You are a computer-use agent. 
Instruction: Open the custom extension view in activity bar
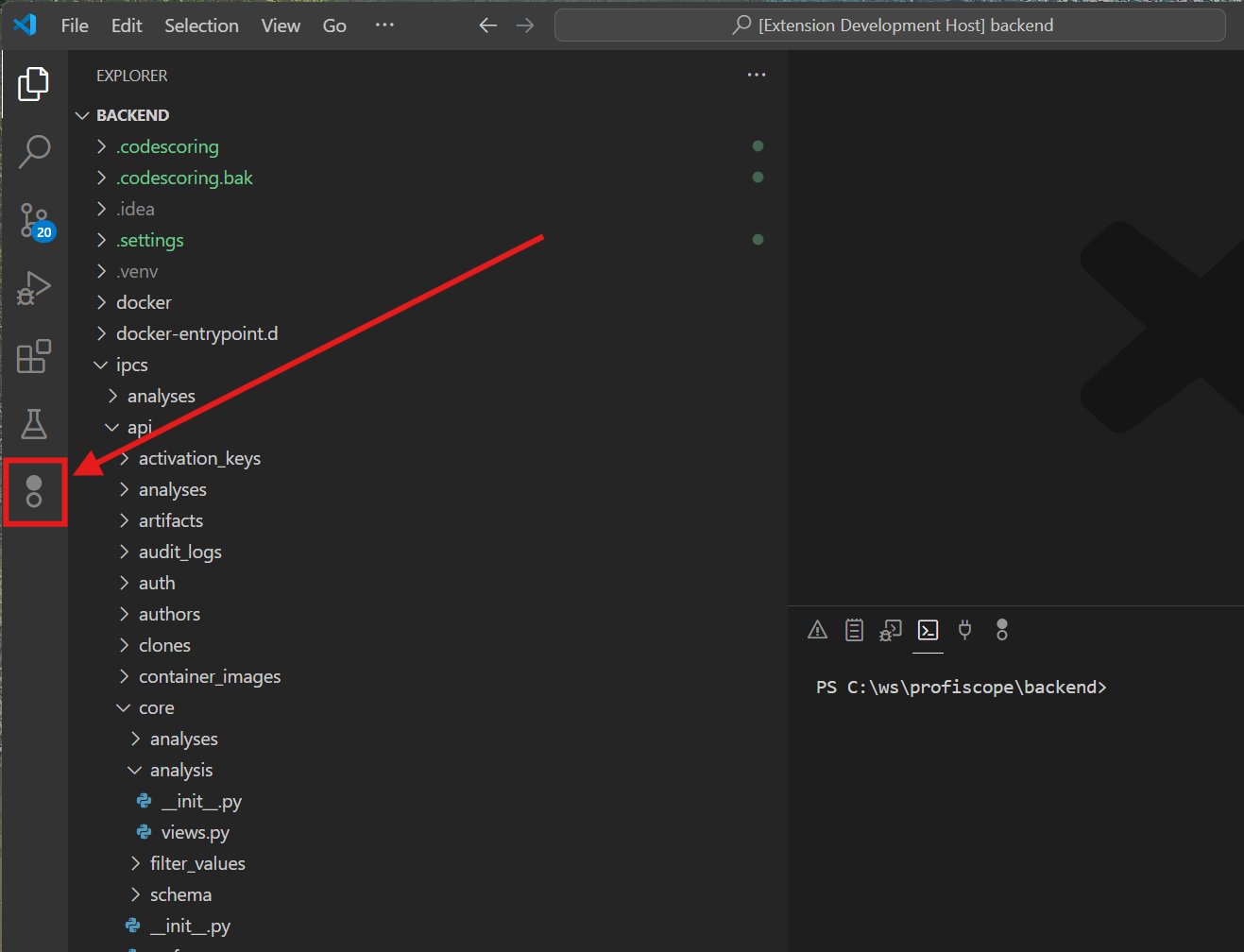[x=34, y=491]
